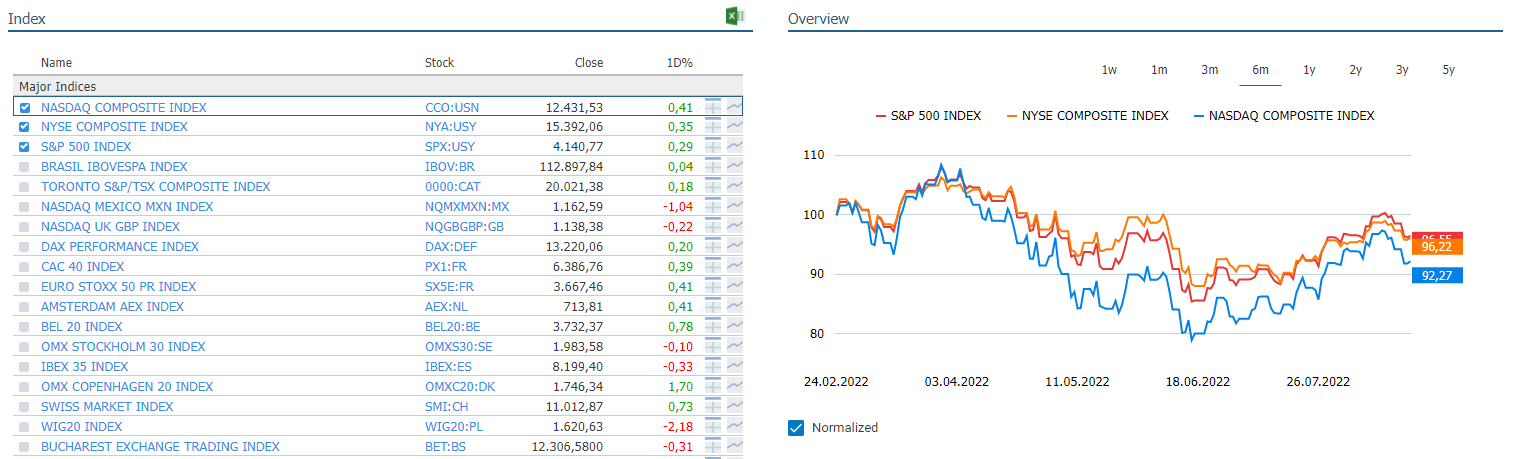Switch chart range to 3m
This screenshot has width=1513, height=459.
(1210, 70)
